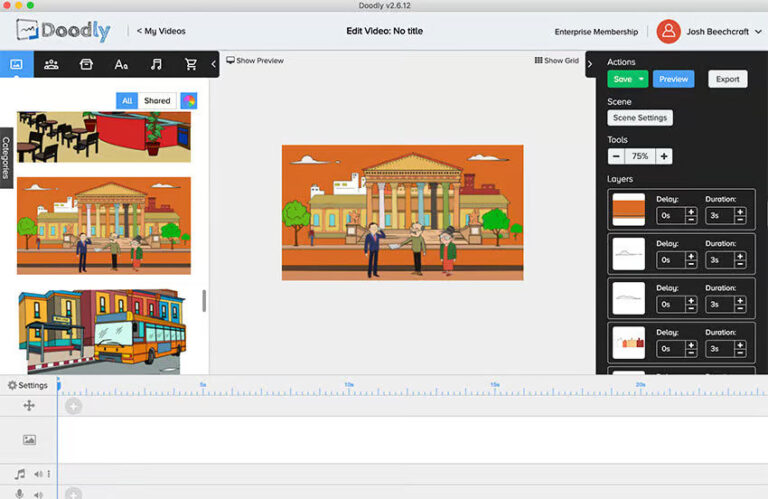Increase duration on the first layer
Viewport: 768px width, 499px height.
tap(740, 212)
